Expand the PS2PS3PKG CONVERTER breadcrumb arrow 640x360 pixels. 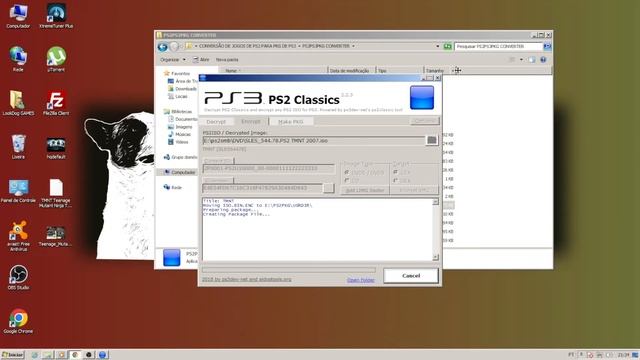[353, 46]
